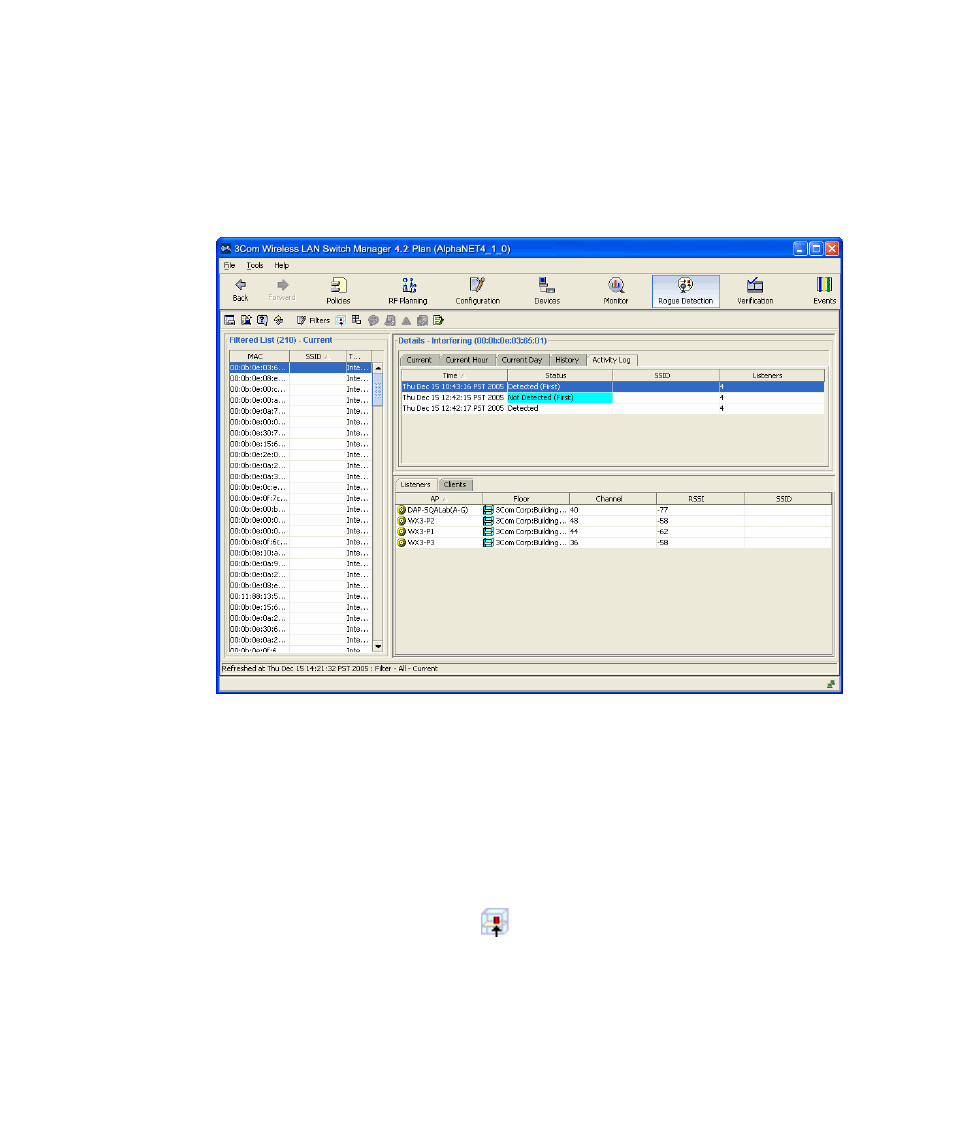Image resolution: width=954 pixels, height=1145 pixels.
Task: Open the File menu
Action: coord(229,266)
